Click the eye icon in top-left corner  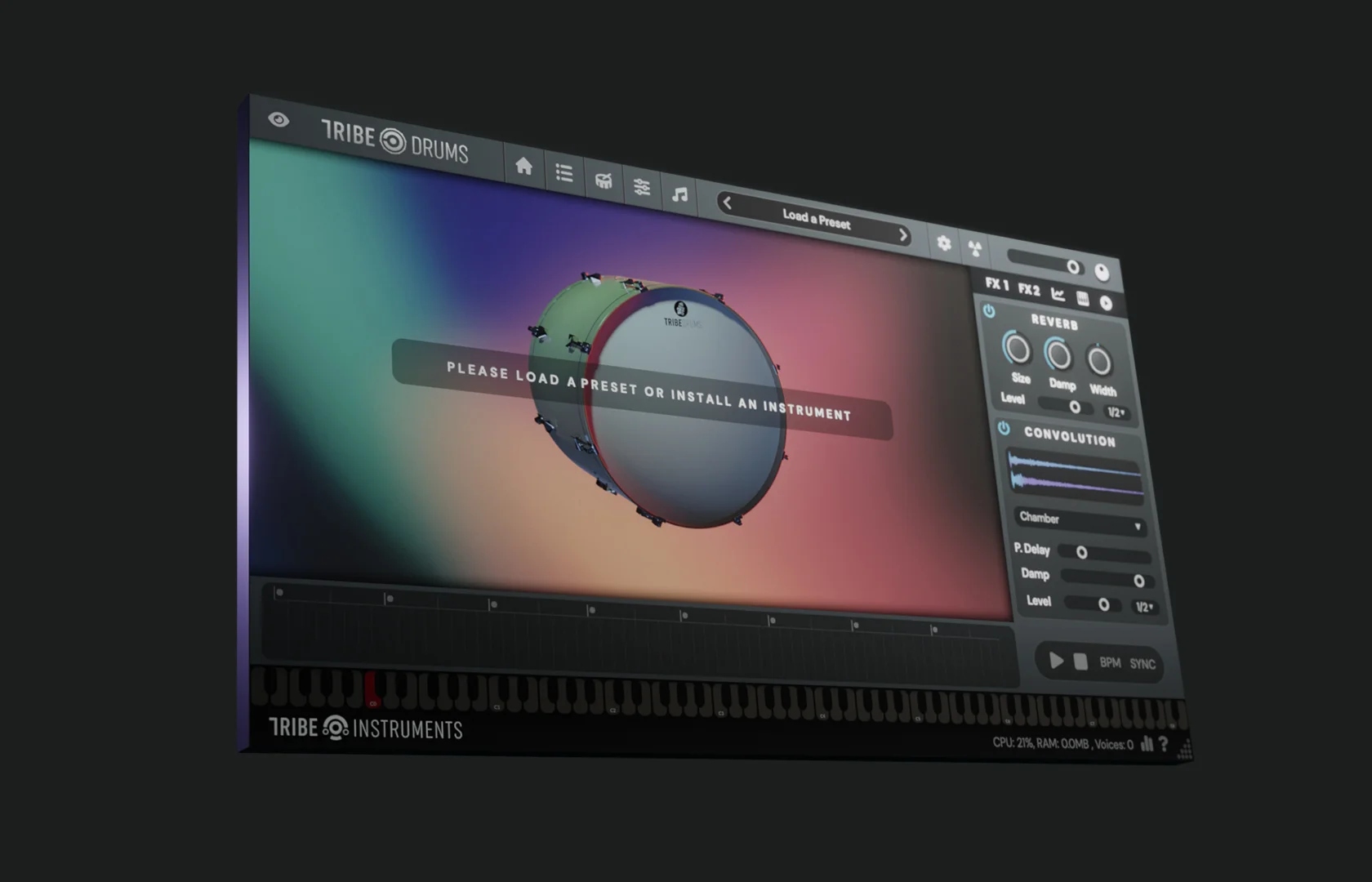(x=280, y=121)
